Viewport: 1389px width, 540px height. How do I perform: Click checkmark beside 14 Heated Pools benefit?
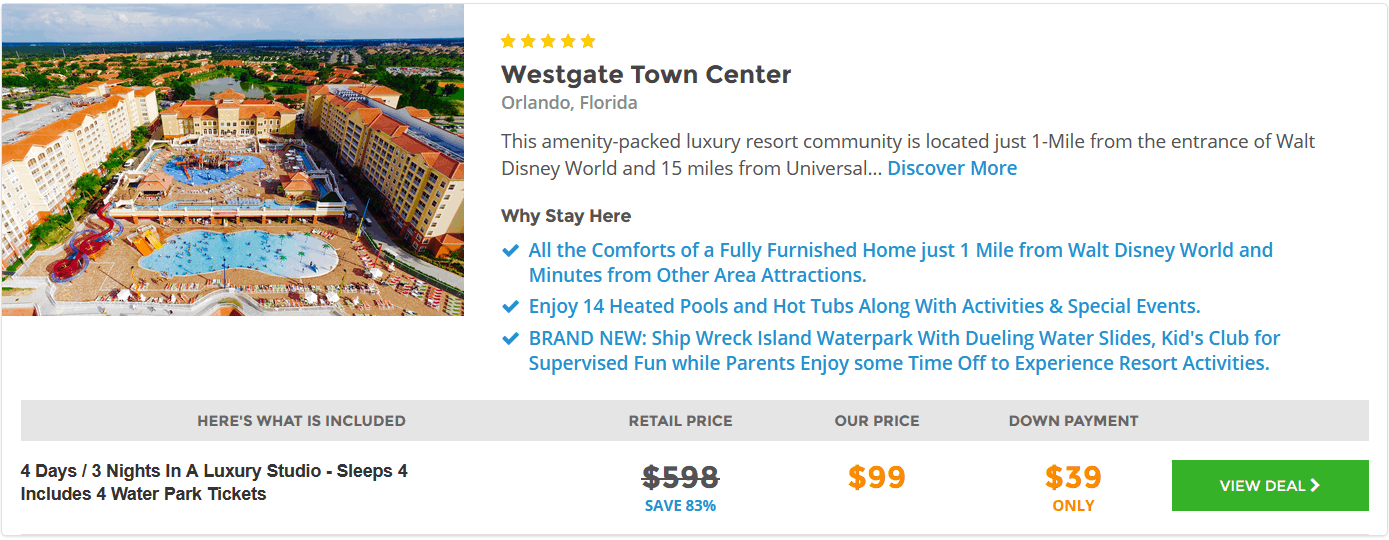[510, 306]
